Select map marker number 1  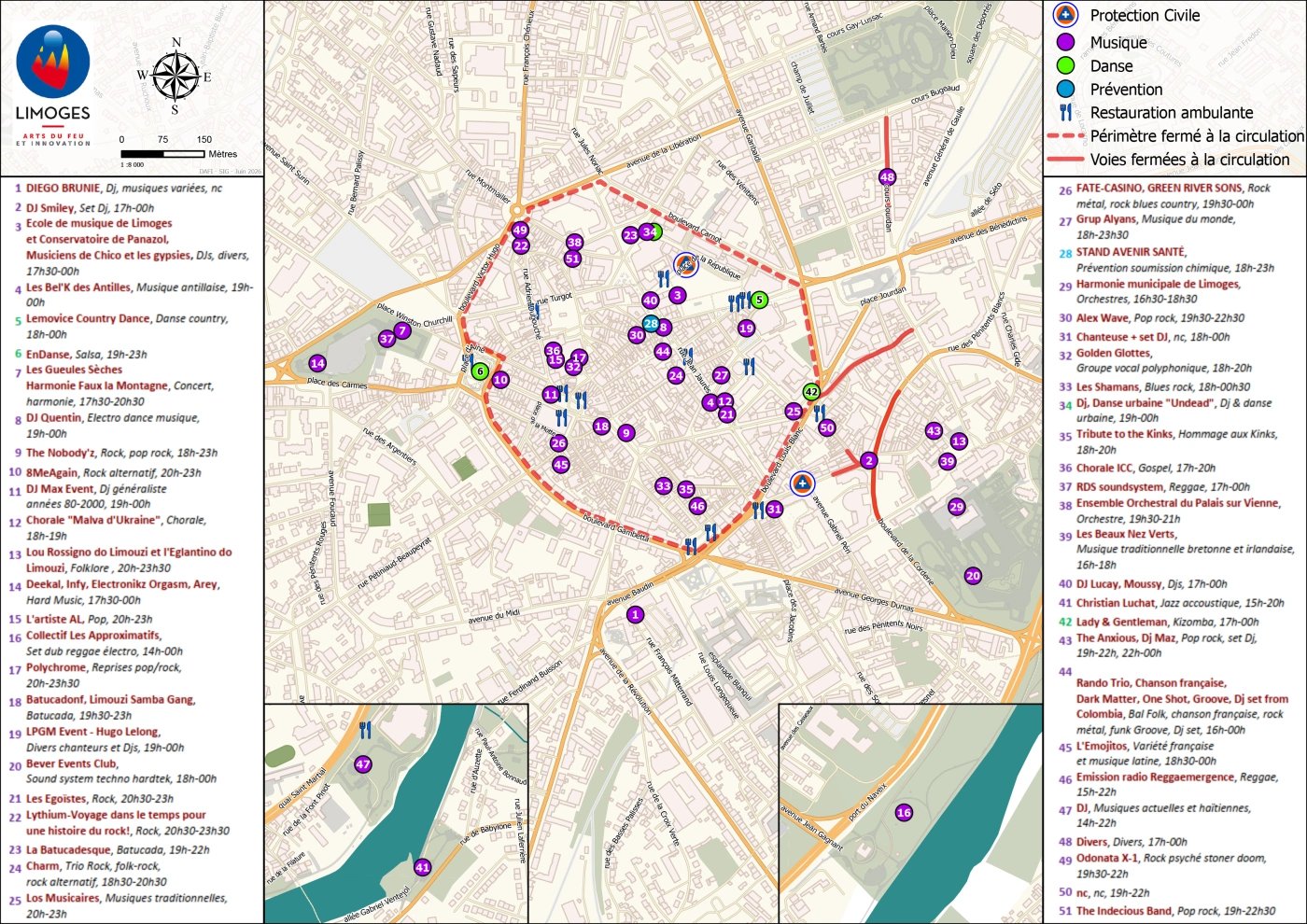pyautogui.click(x=636, y=614)
